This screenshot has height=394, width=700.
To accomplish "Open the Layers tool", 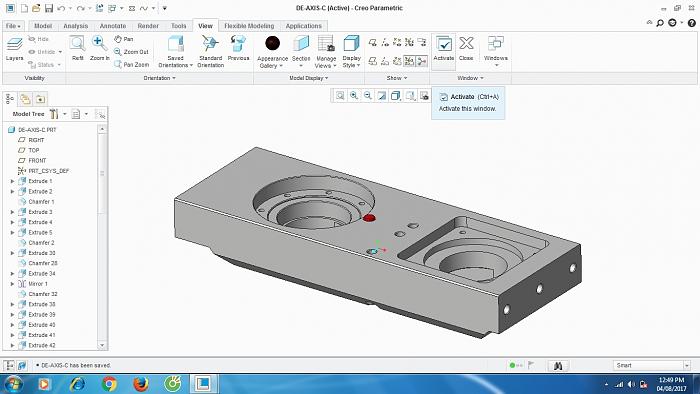I will [x=14, y=49].
